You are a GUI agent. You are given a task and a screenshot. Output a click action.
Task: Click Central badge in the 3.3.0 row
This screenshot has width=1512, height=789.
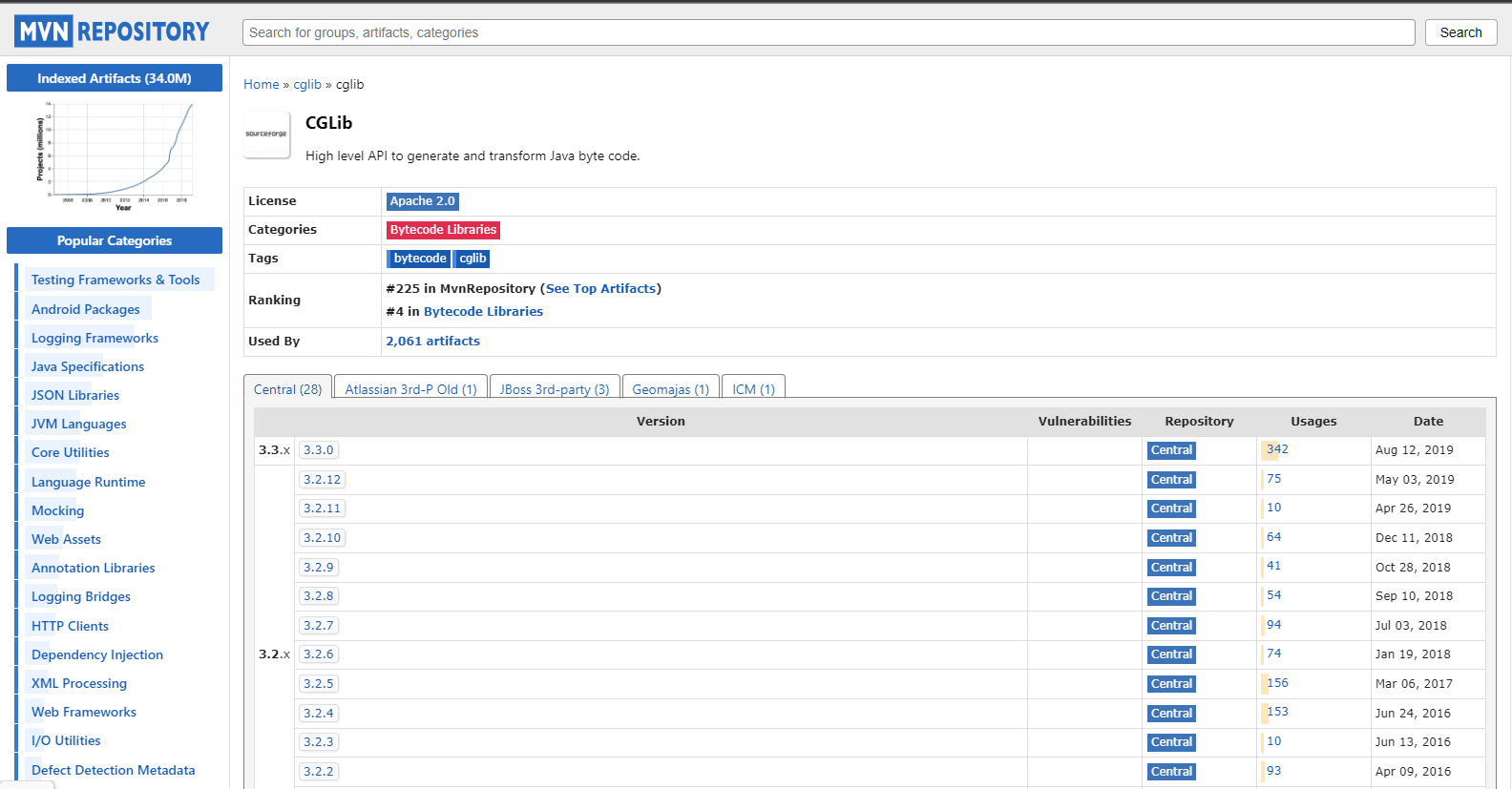pos(1171,450)
